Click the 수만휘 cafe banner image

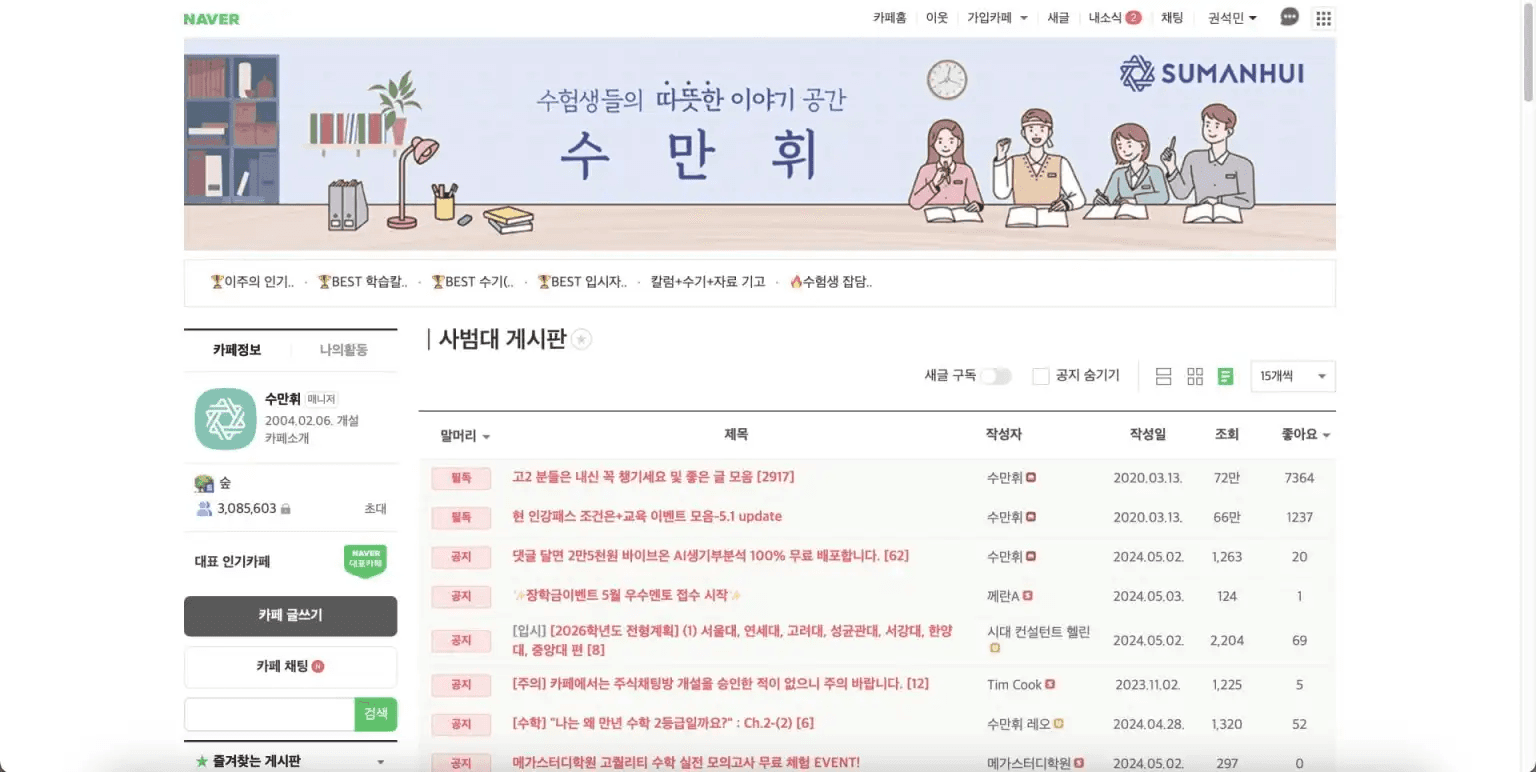point(760,144)
